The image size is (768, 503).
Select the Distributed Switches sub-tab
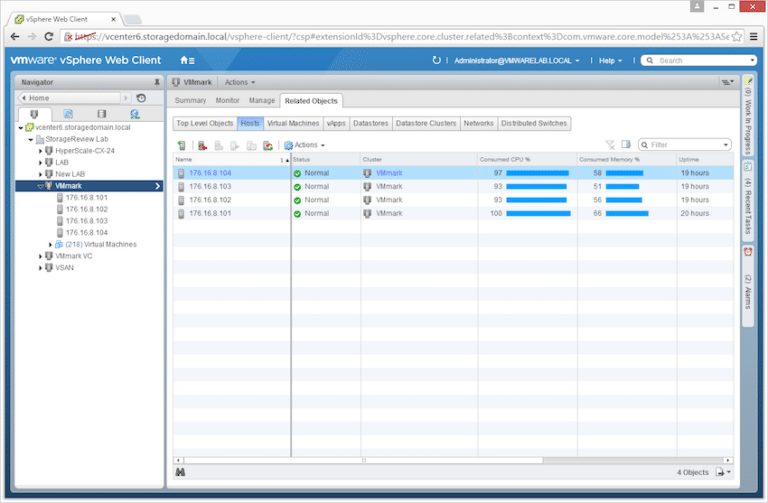click(534, 123)
